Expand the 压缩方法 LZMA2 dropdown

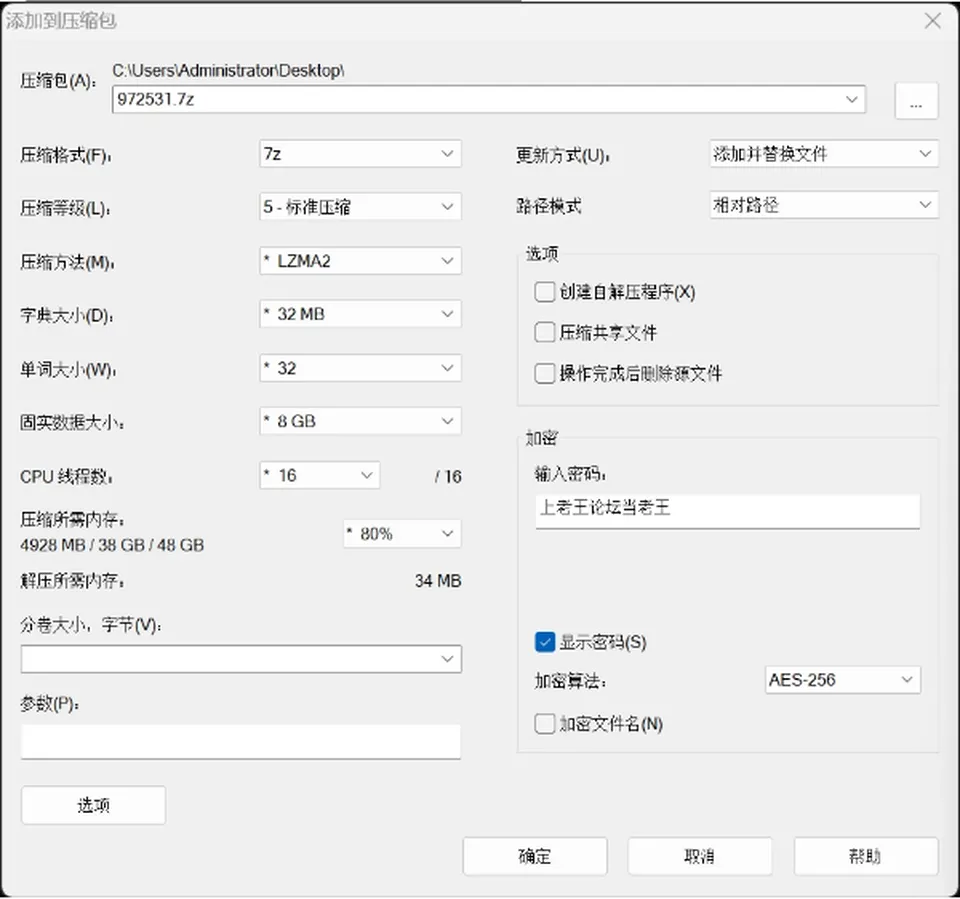pyautogui.click(x=360, y=261)
